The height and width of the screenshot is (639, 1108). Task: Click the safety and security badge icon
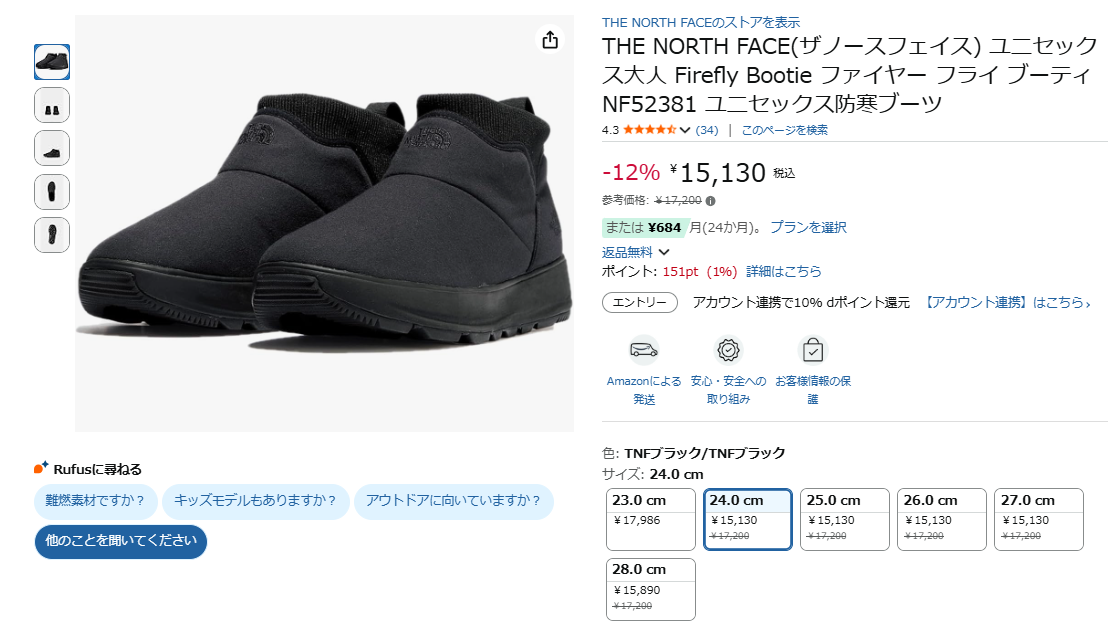729,350
